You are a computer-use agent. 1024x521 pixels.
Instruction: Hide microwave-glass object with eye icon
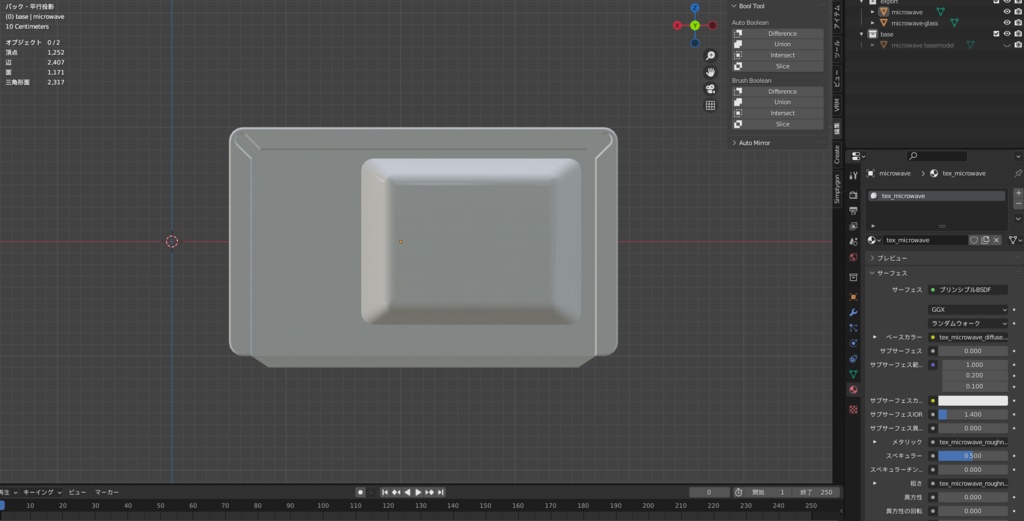(x=1006, y=23)
